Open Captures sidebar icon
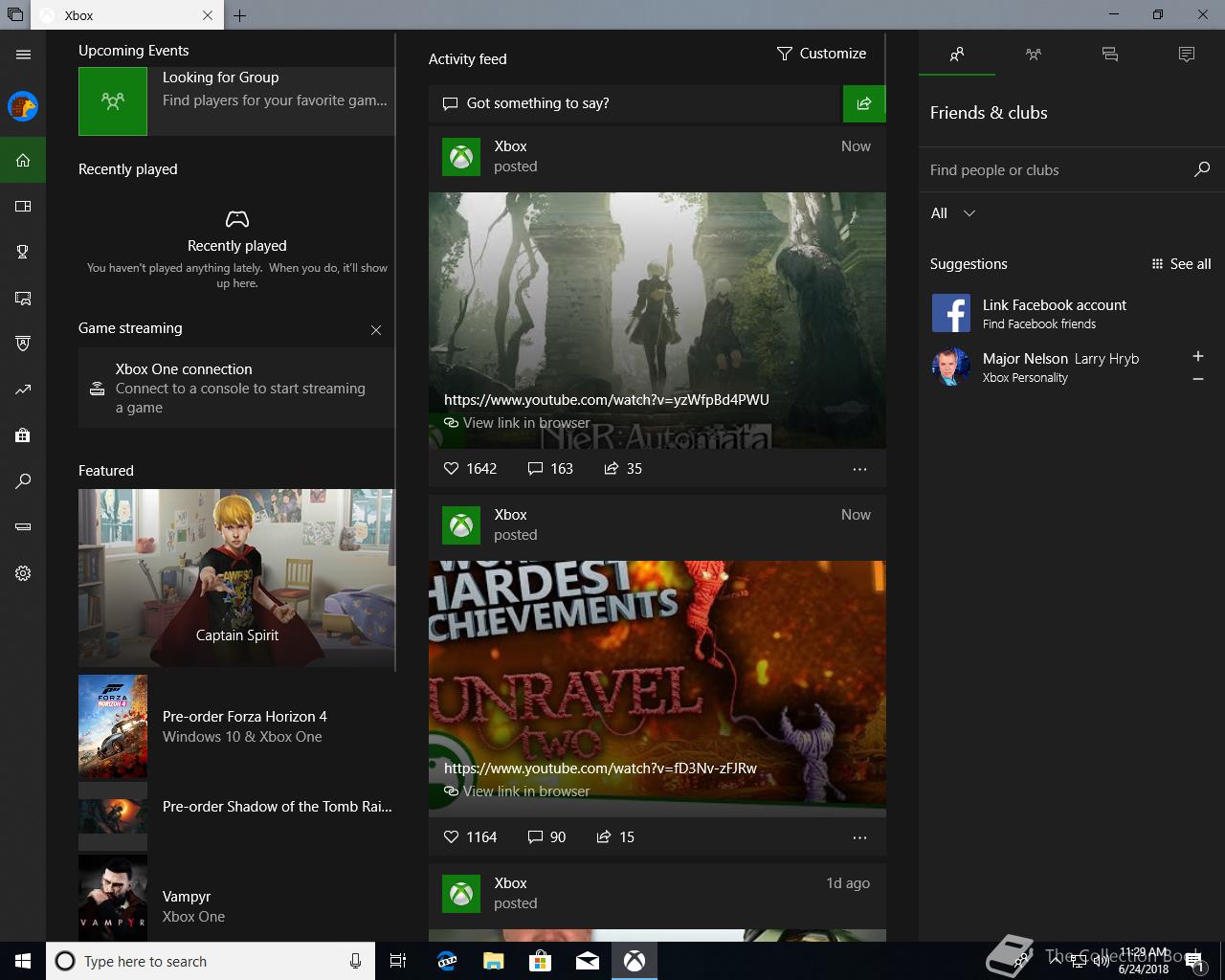 [23, 298]
